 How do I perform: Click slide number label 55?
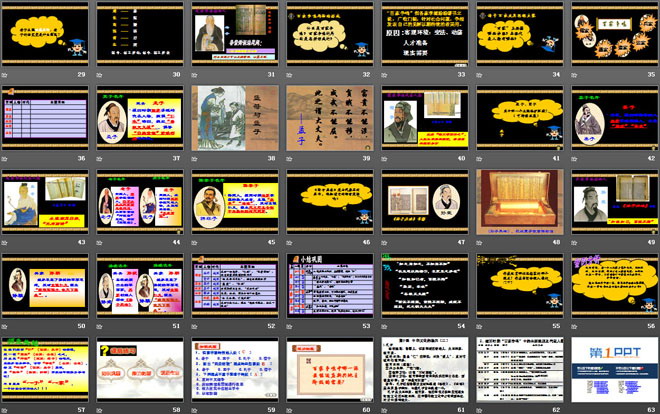556,326
